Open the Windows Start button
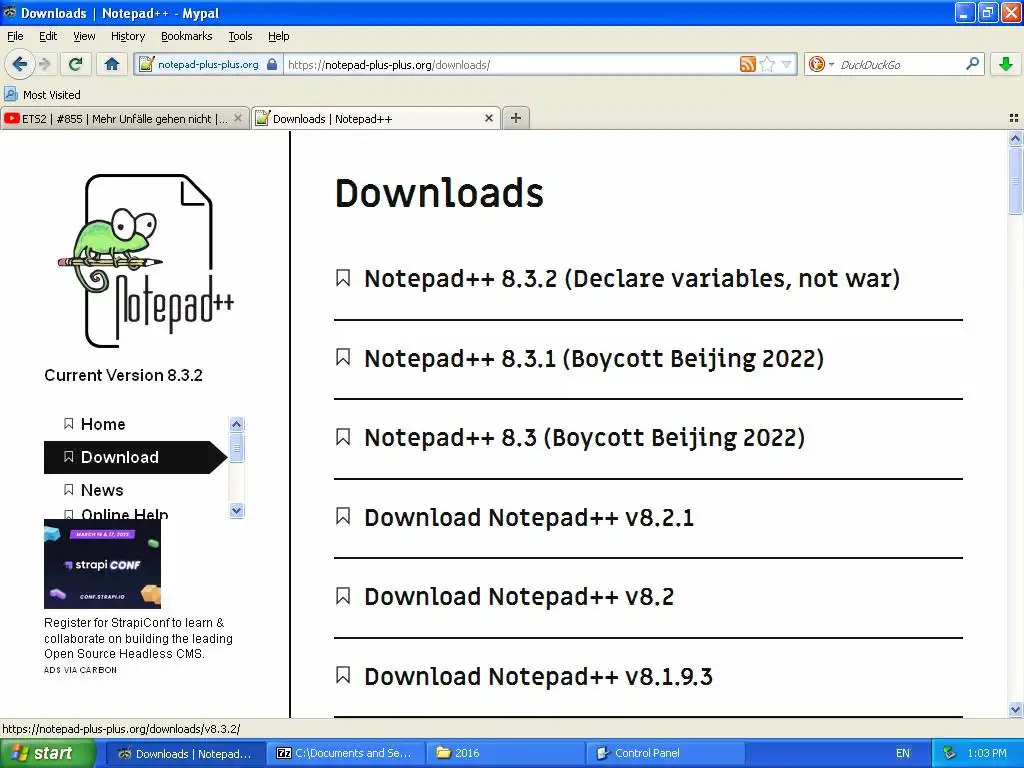1024x768 pixels. [x=47, y=754]
